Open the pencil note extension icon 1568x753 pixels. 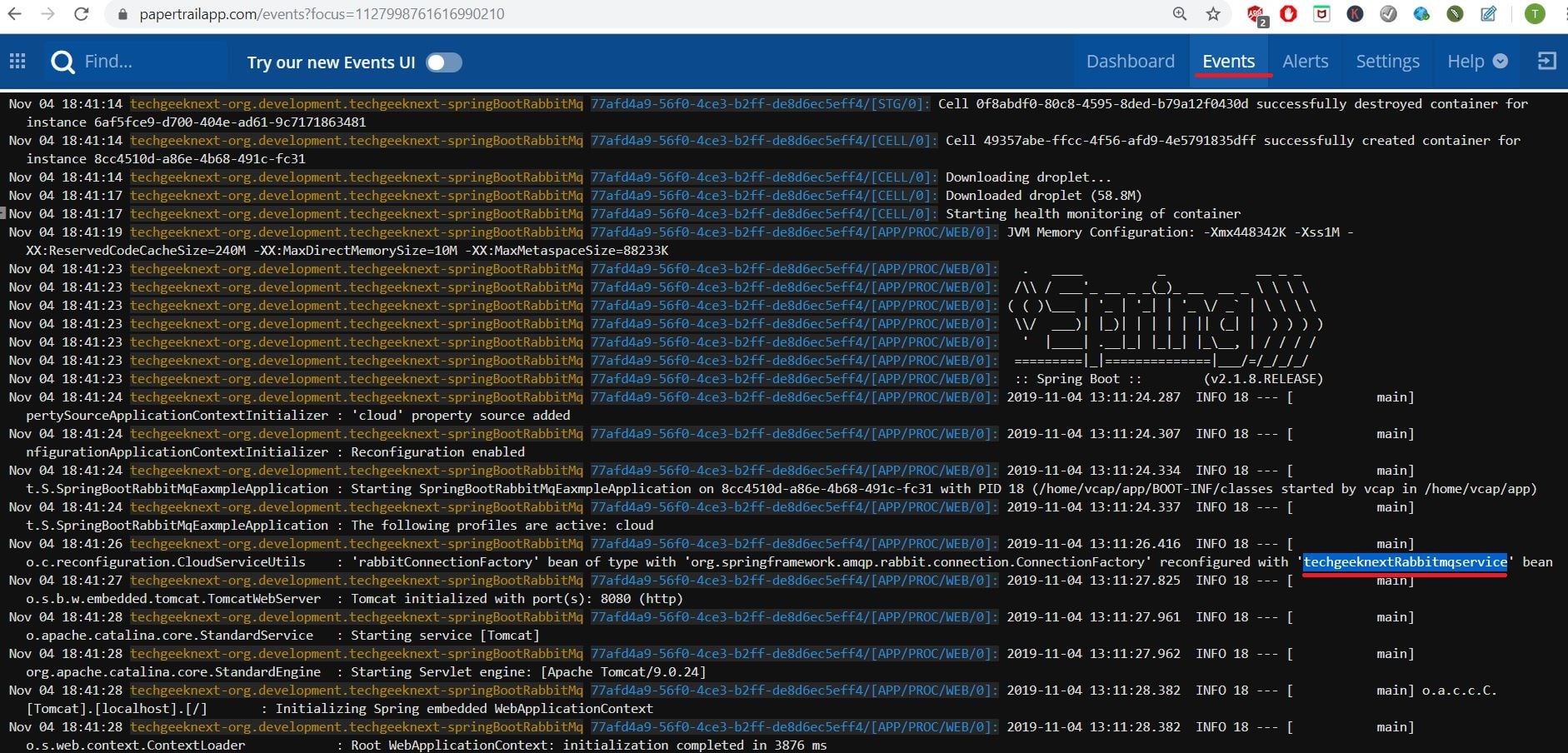coord(1488,14)
